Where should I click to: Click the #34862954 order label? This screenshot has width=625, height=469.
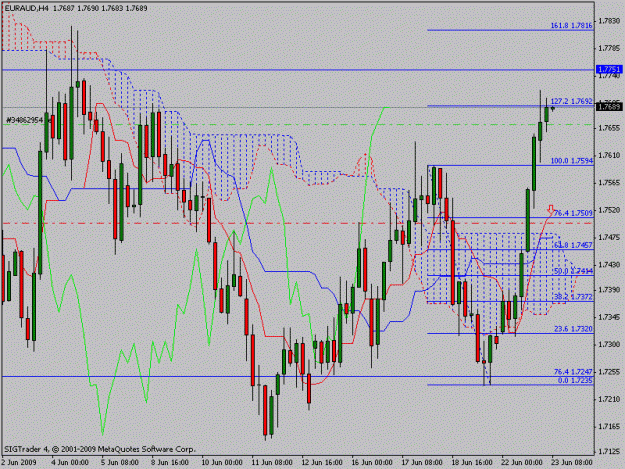[x=25, y=120]
